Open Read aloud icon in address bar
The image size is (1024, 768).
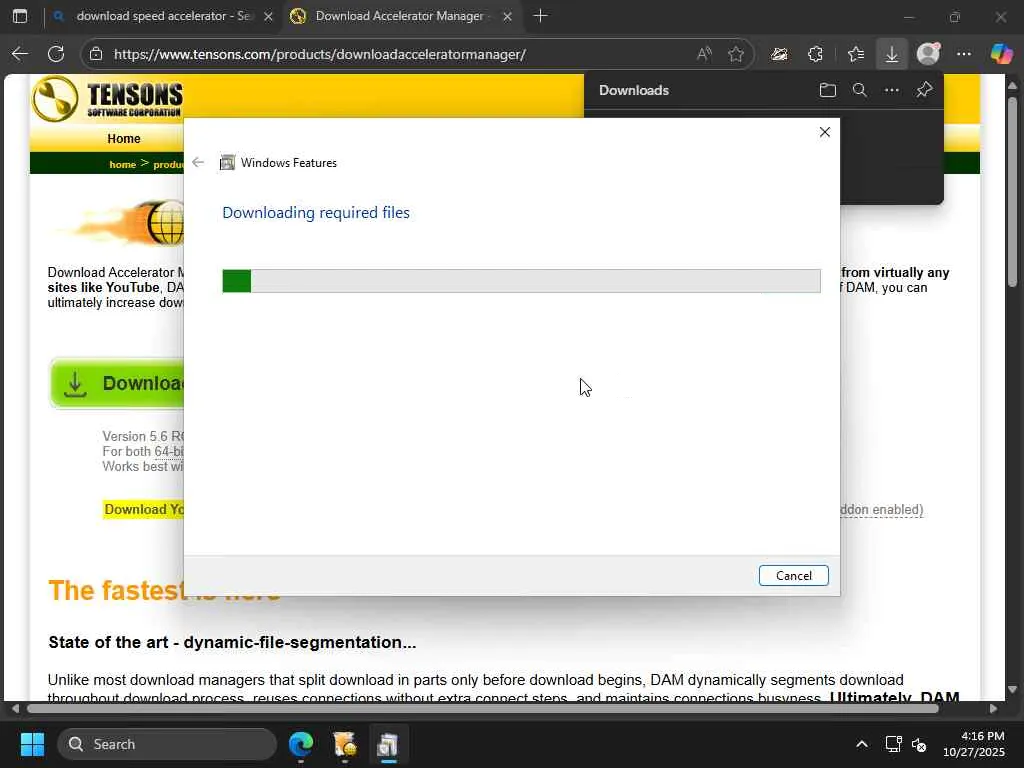point(704,54)
